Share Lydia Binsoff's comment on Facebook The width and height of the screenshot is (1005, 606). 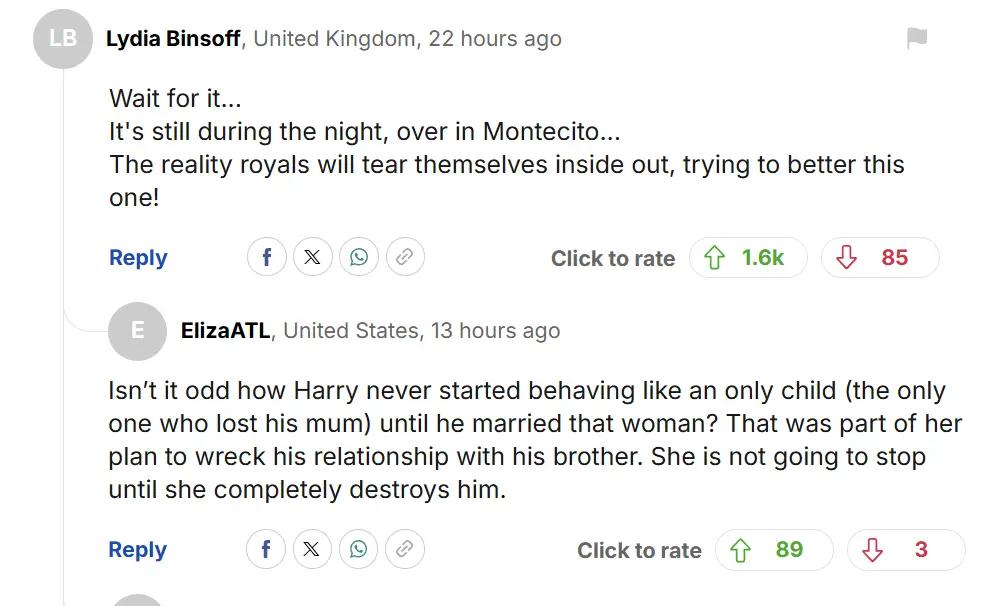tap(267, 258)
